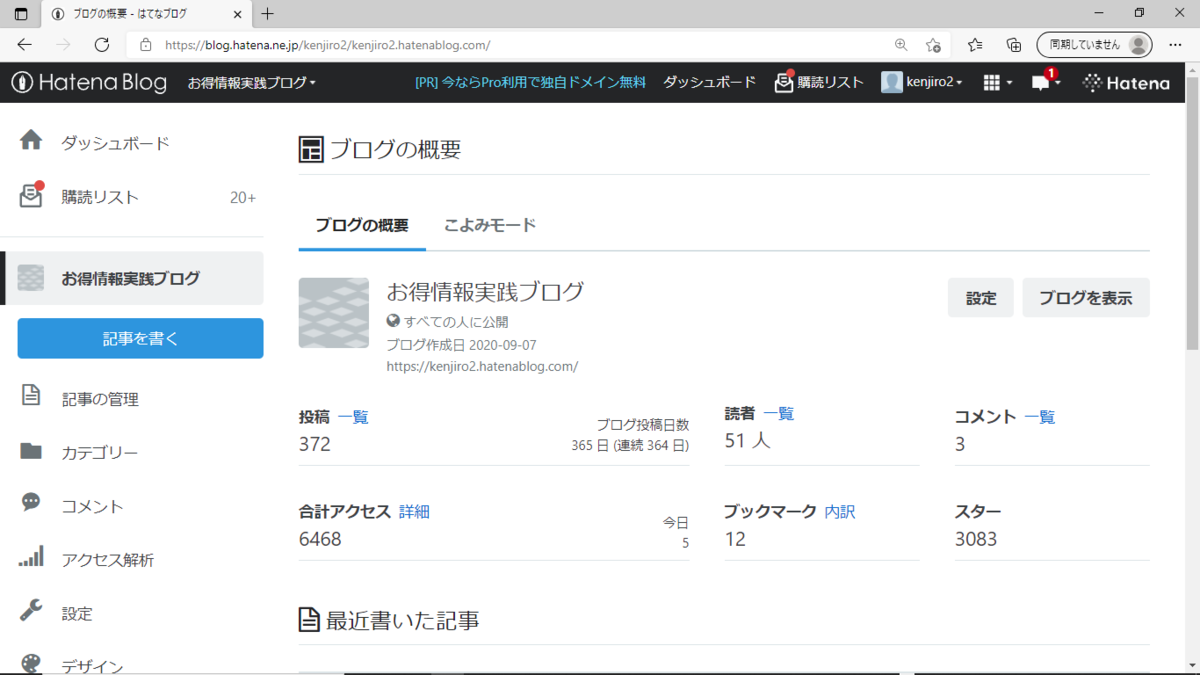The width and height of the screenshot is (1200, 675).
Task: Click the folder icon for カテゴリー
Action: coord(31,451)
